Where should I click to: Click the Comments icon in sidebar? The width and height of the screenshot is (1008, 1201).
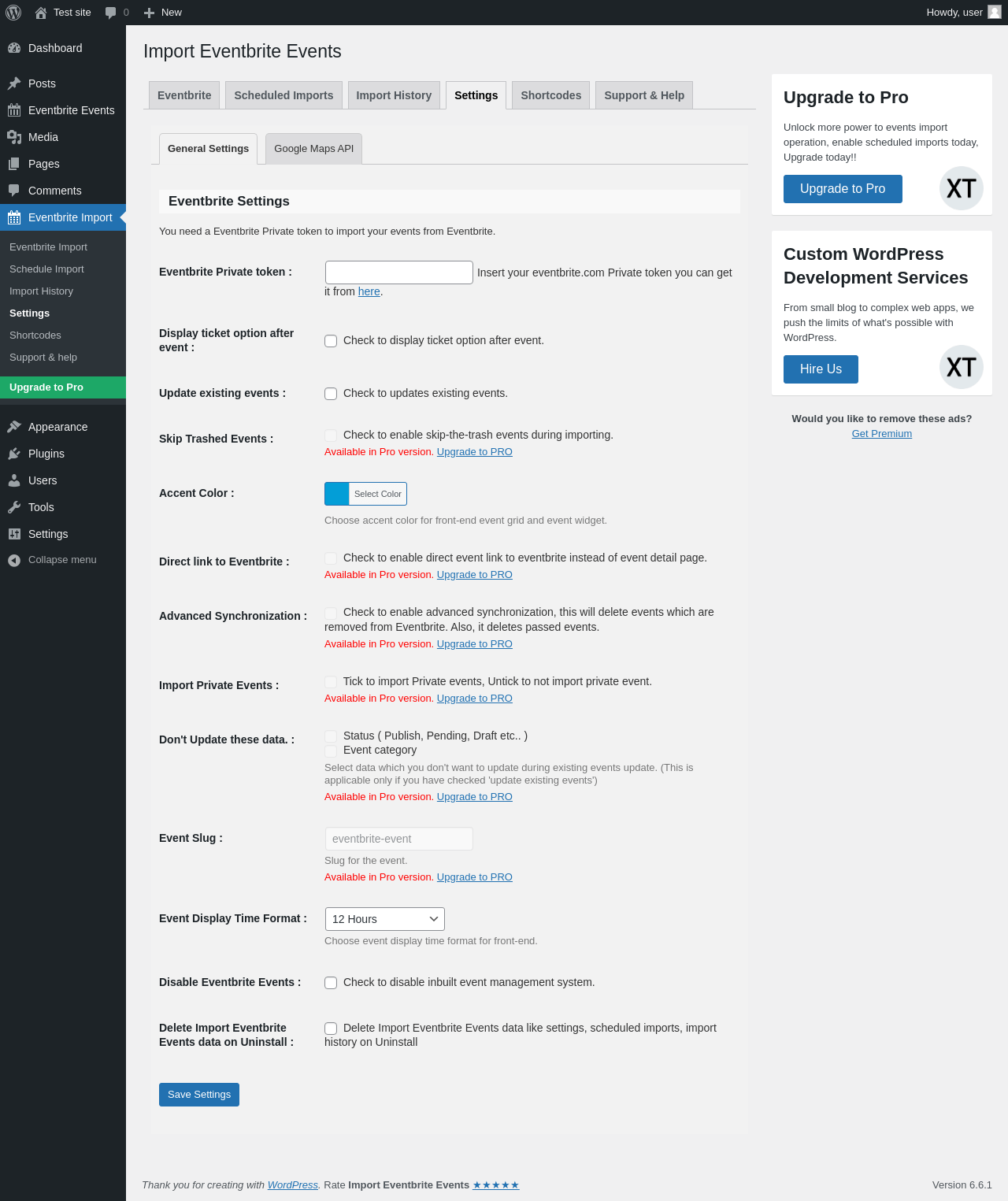[x=14, y=191]
